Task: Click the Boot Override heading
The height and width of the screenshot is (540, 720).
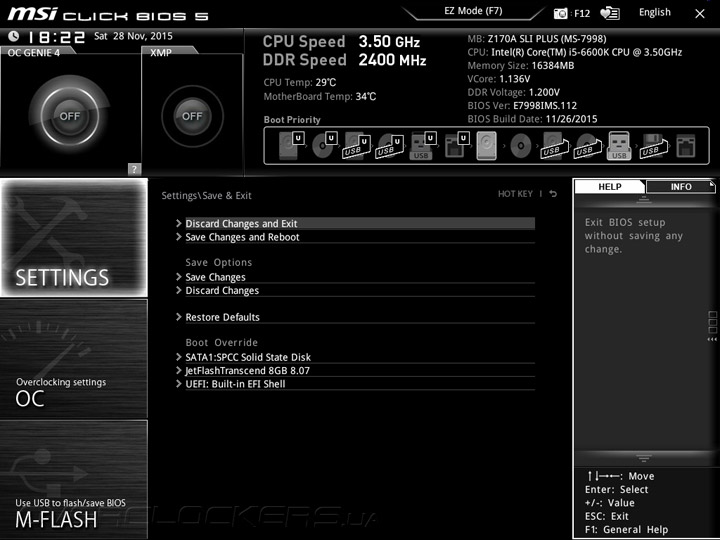Action: tap(222, 342)
